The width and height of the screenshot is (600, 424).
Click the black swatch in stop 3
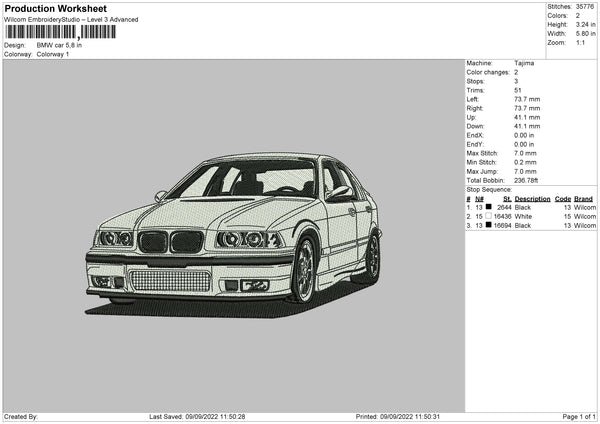489,226
